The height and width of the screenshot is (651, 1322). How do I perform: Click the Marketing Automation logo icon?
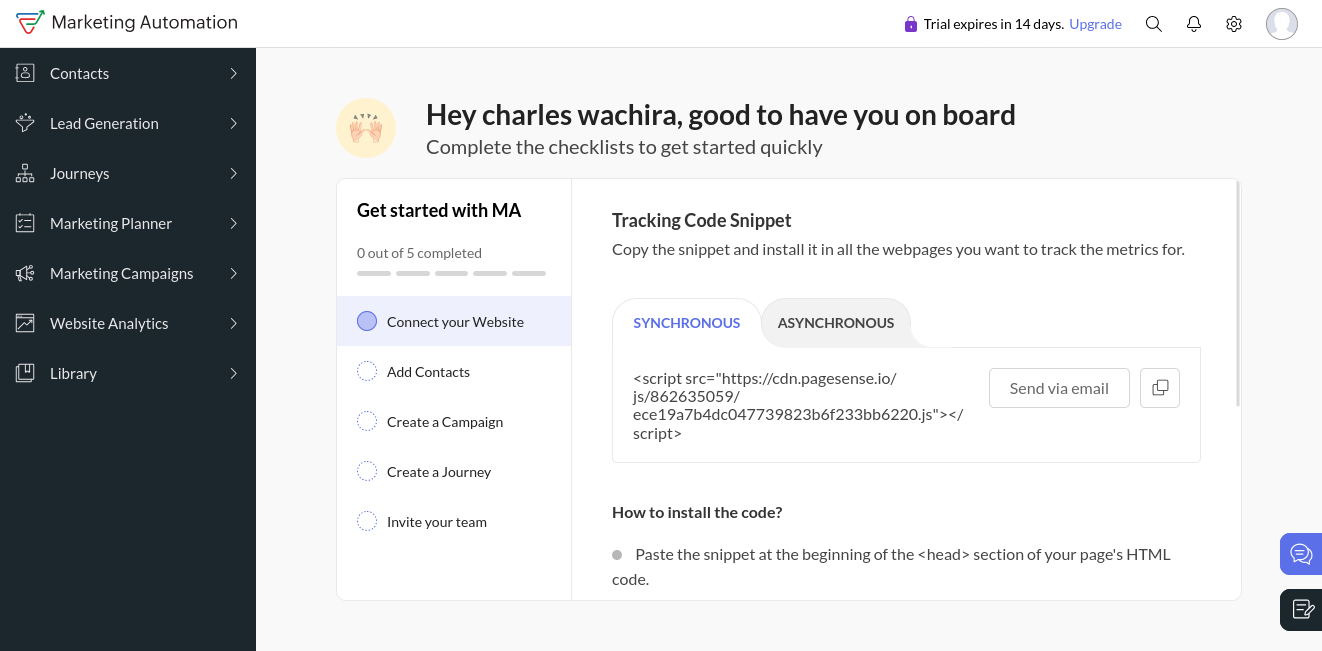pos(30,22)
